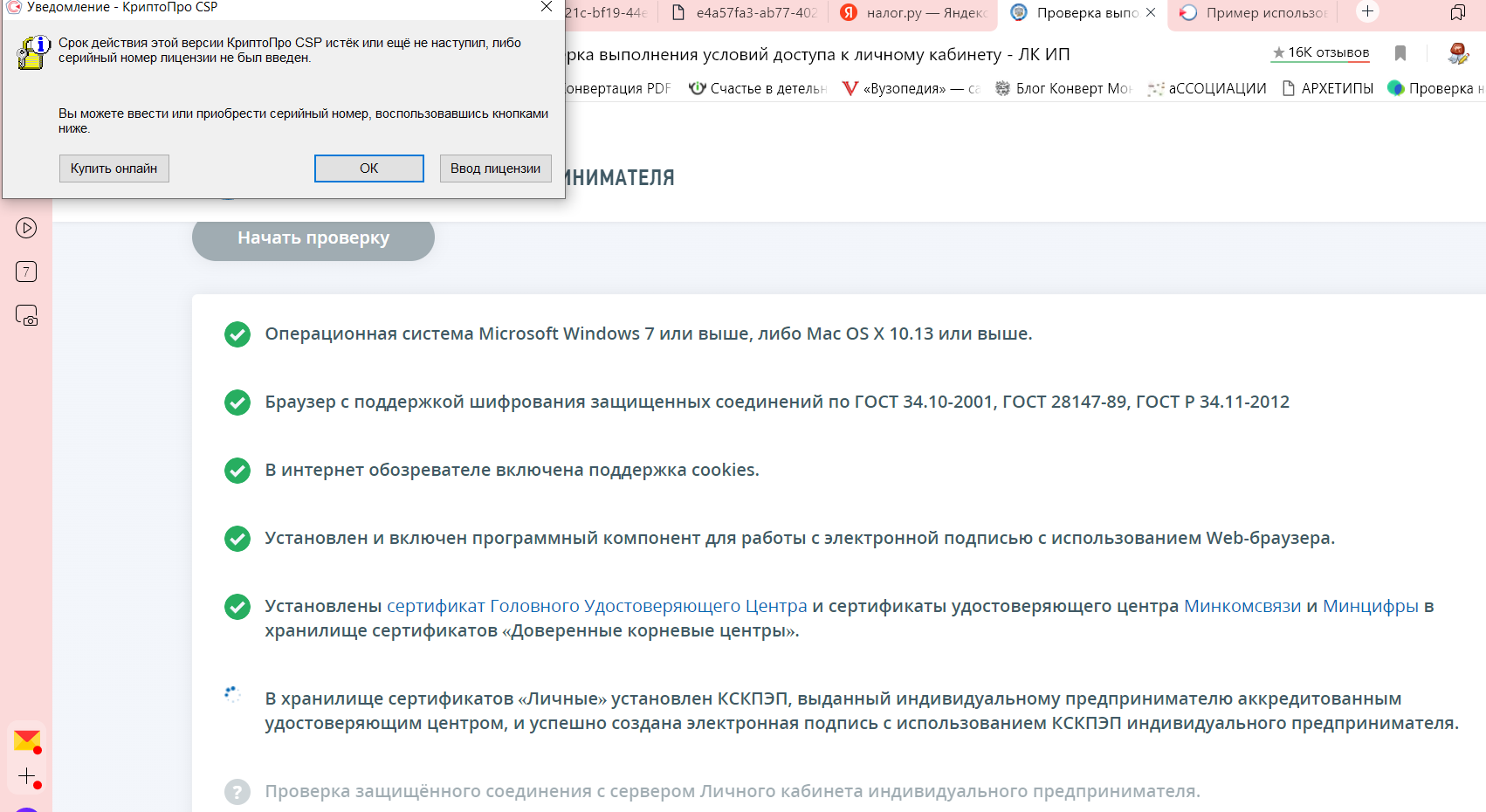Open the сертификат Головного Удостоверяющего Центра link
1486x812 pixels.
pyautogui.click(x=597, y=606)
